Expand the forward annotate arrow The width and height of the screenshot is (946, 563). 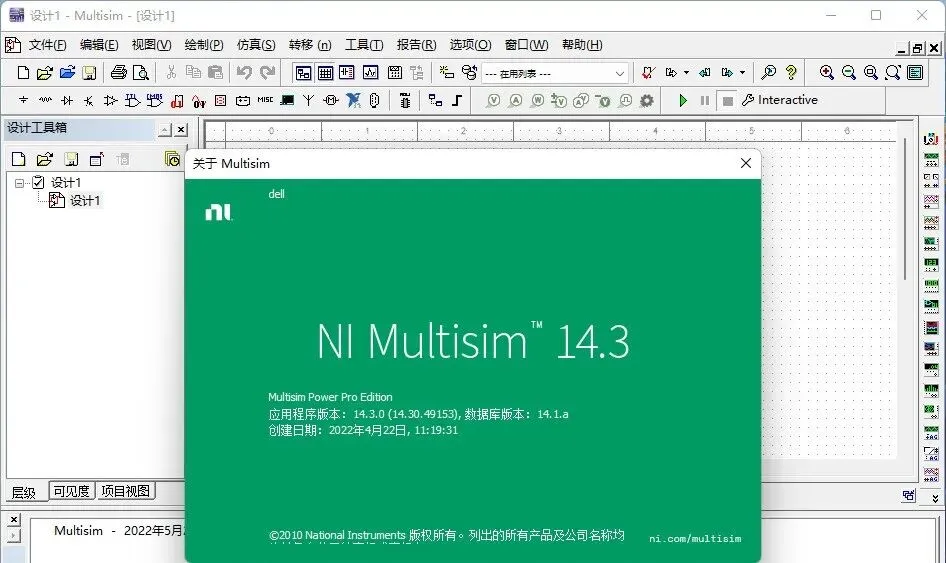coord(743,73)
